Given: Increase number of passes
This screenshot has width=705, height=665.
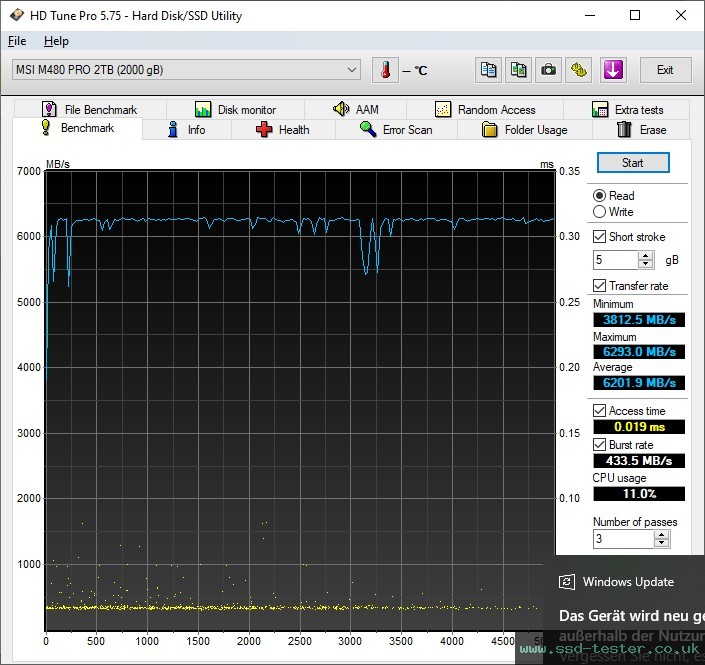Looking at the screenshot, I should click(x=661, y=535).
